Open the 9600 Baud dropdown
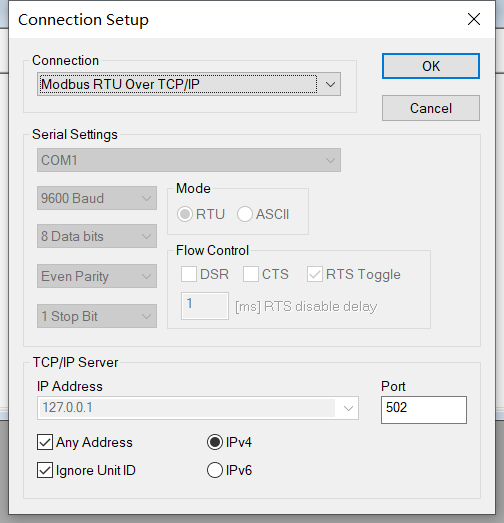This screenshot has height=523, width=504. pyautogui.click(x=97, y=198)
